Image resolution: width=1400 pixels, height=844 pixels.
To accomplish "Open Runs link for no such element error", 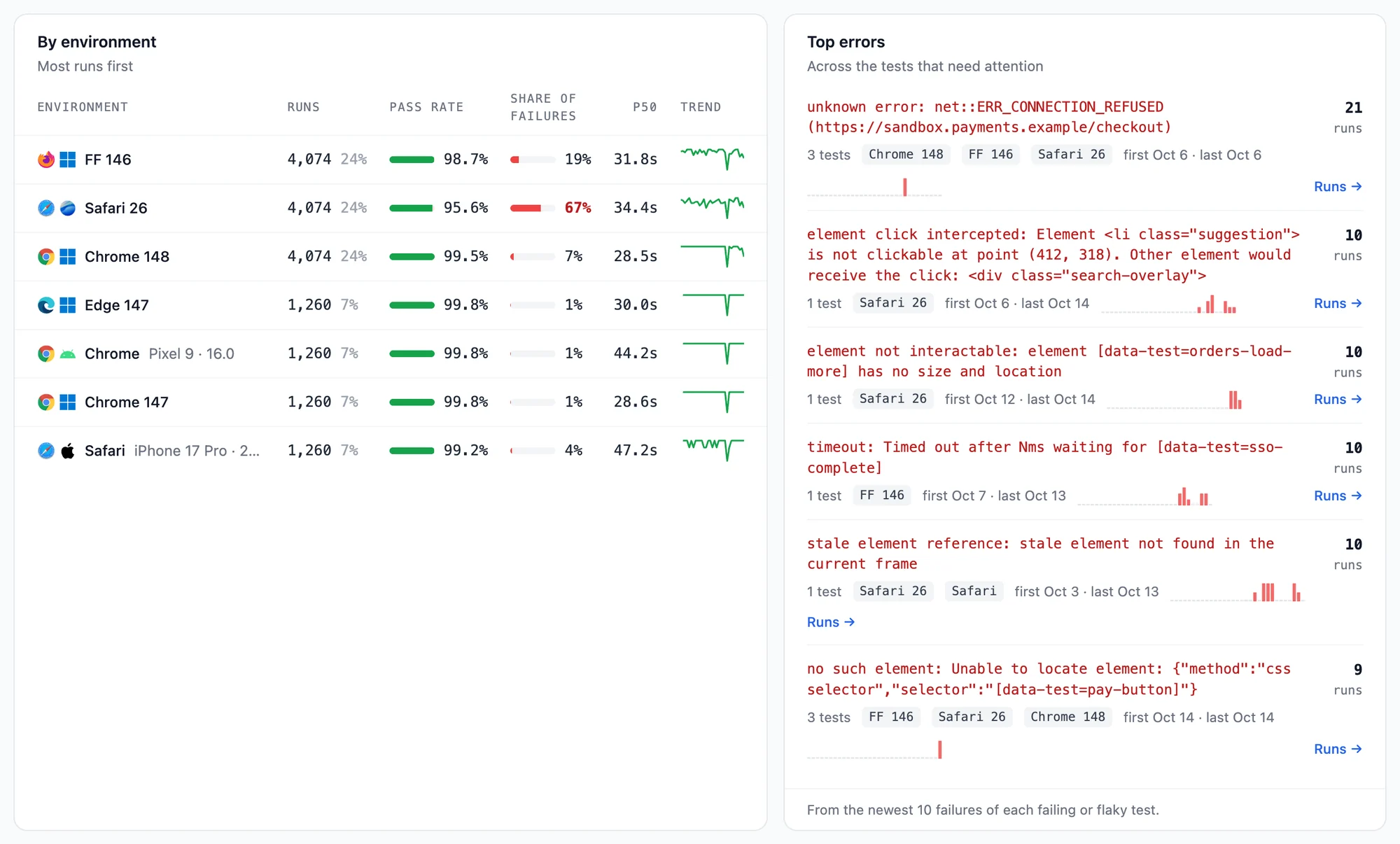I will click(1338, 750).
